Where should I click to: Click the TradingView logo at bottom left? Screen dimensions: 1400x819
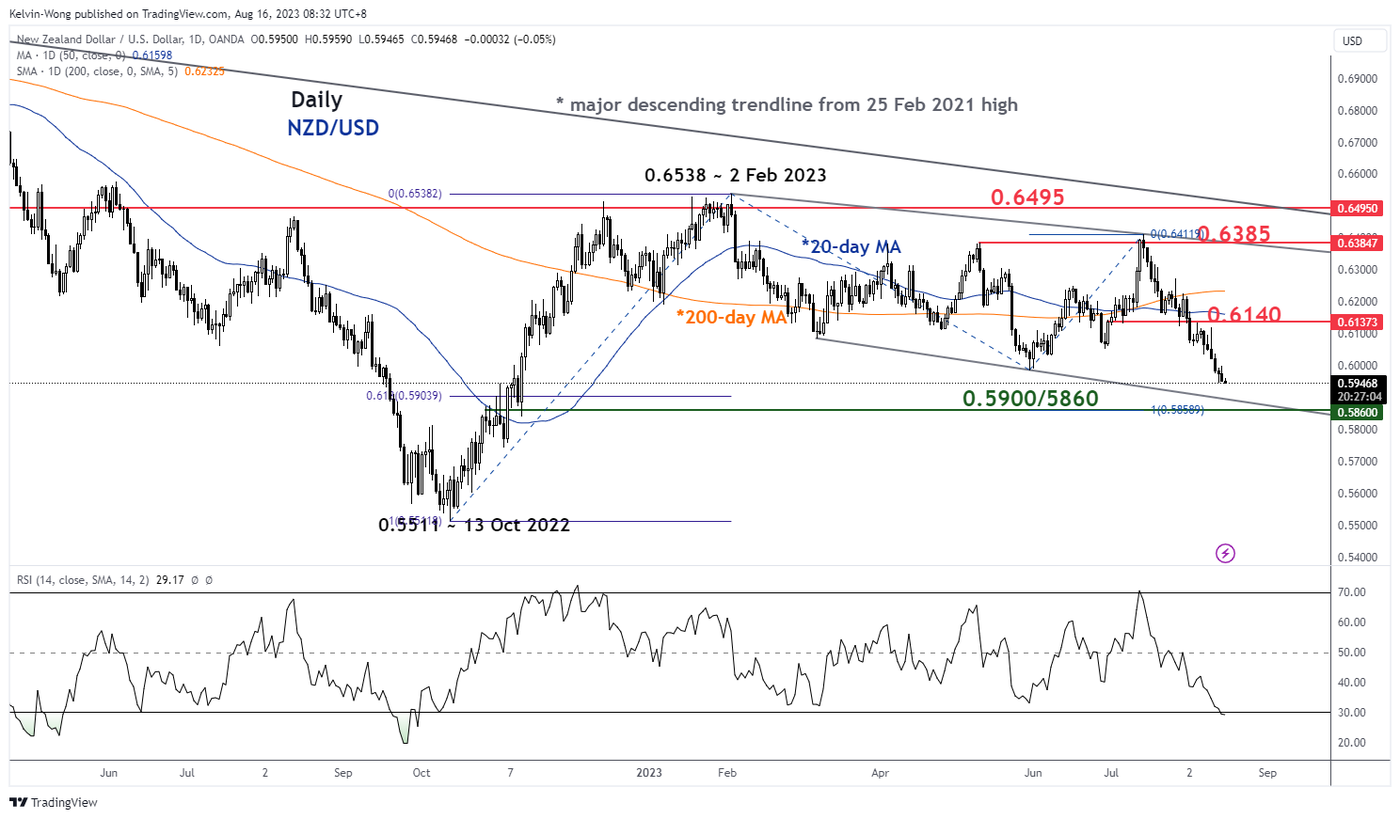point(53,802)
